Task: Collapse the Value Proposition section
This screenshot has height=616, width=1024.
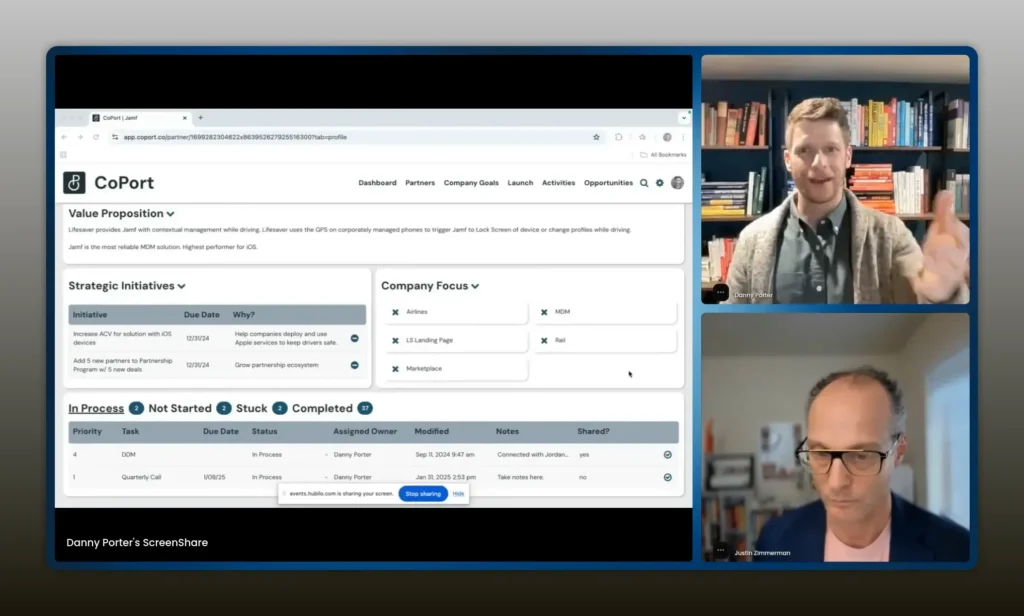Action: coord(171,214)
